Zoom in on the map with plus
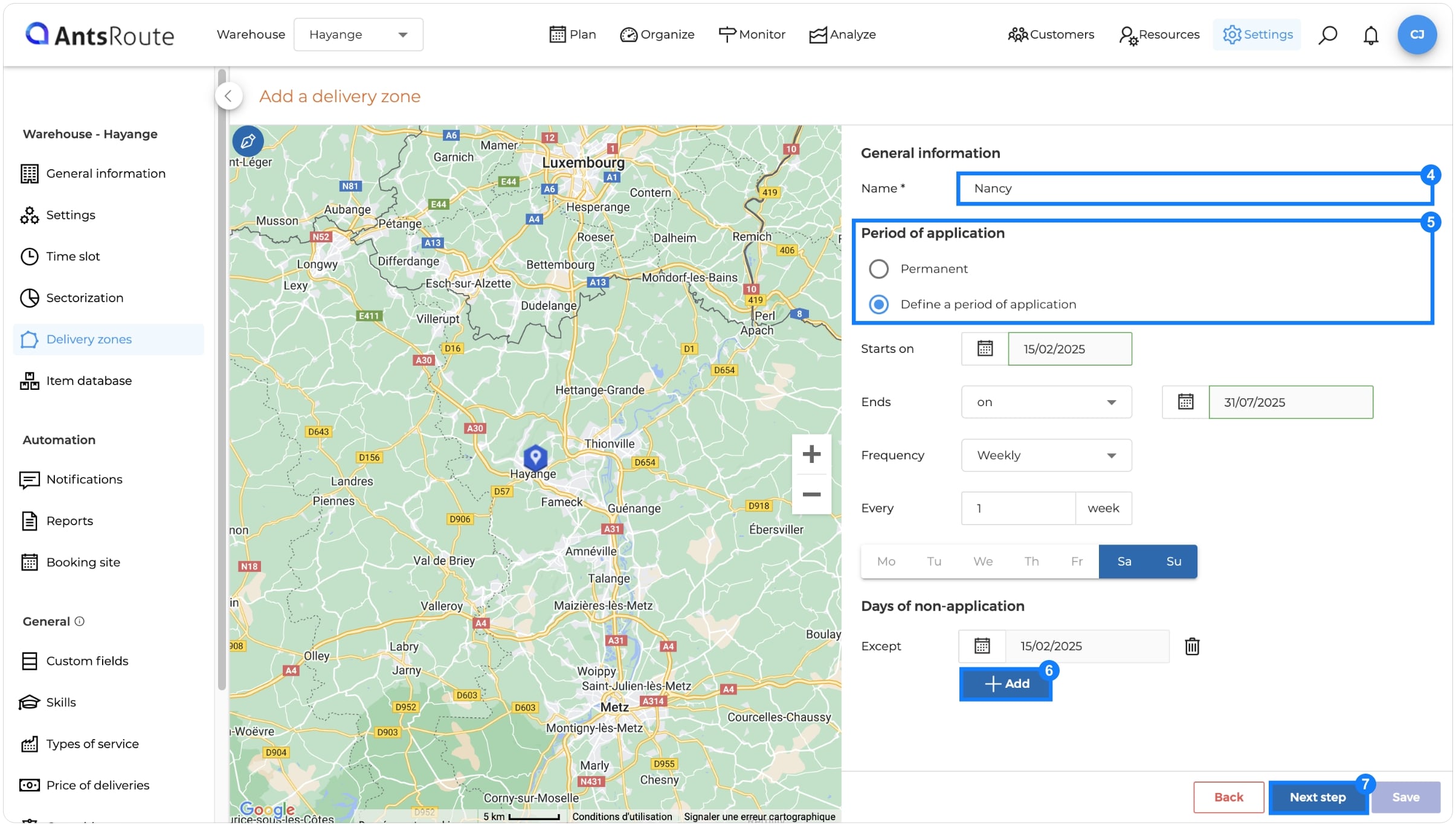The height and width of the screenshot is (825, 1456). click(x=811, y=454)
